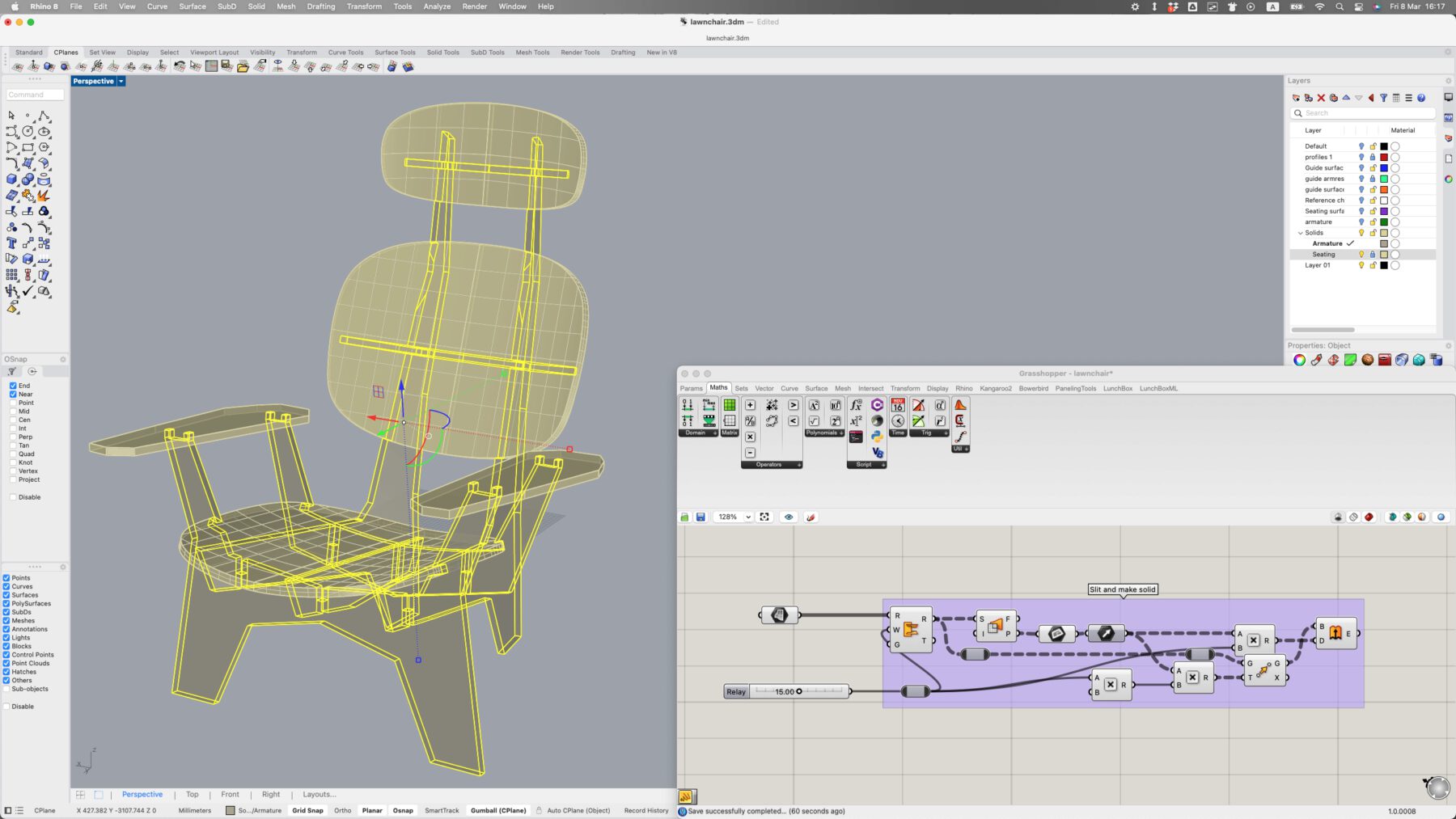Click the Check objects checkmark tool
This screenshot has width=1456, height=819.
pos(28,291)
